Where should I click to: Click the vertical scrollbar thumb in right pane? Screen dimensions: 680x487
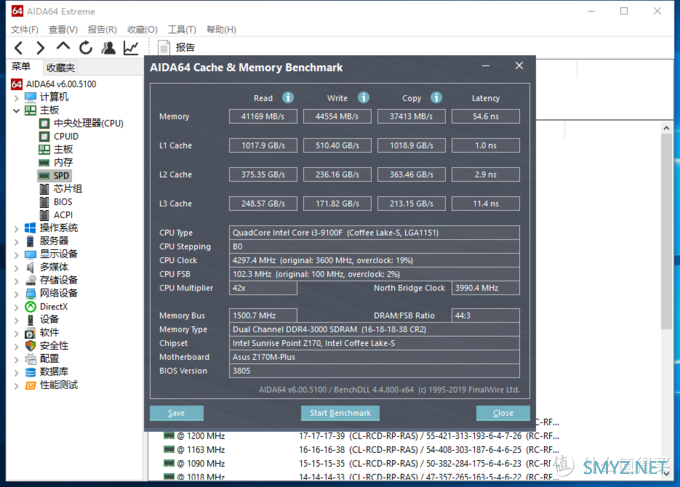667,232
